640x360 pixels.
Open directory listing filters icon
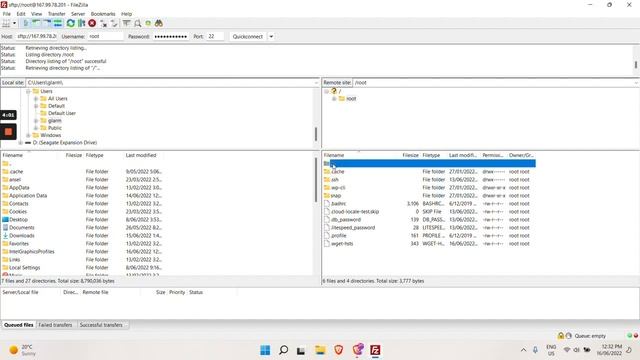[x=127, y=23]
